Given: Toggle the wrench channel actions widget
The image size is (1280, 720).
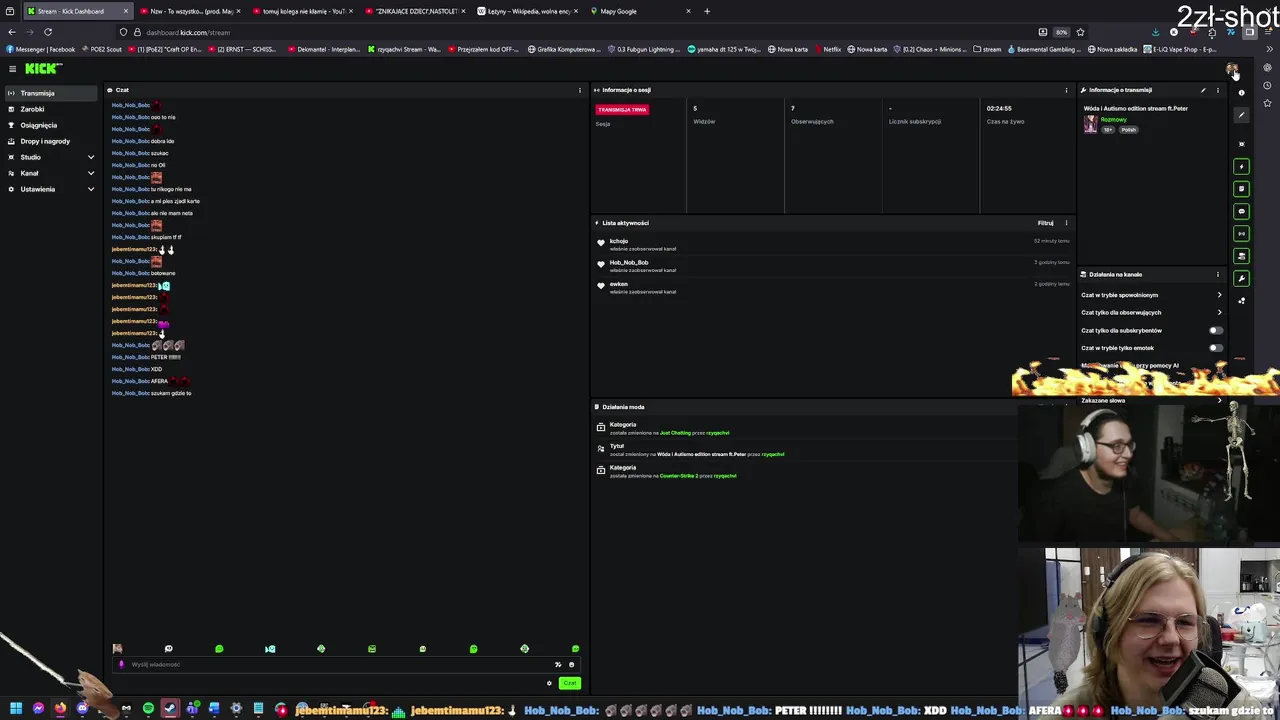Looking at the screenshot, I should click(x=1241, y=278).
